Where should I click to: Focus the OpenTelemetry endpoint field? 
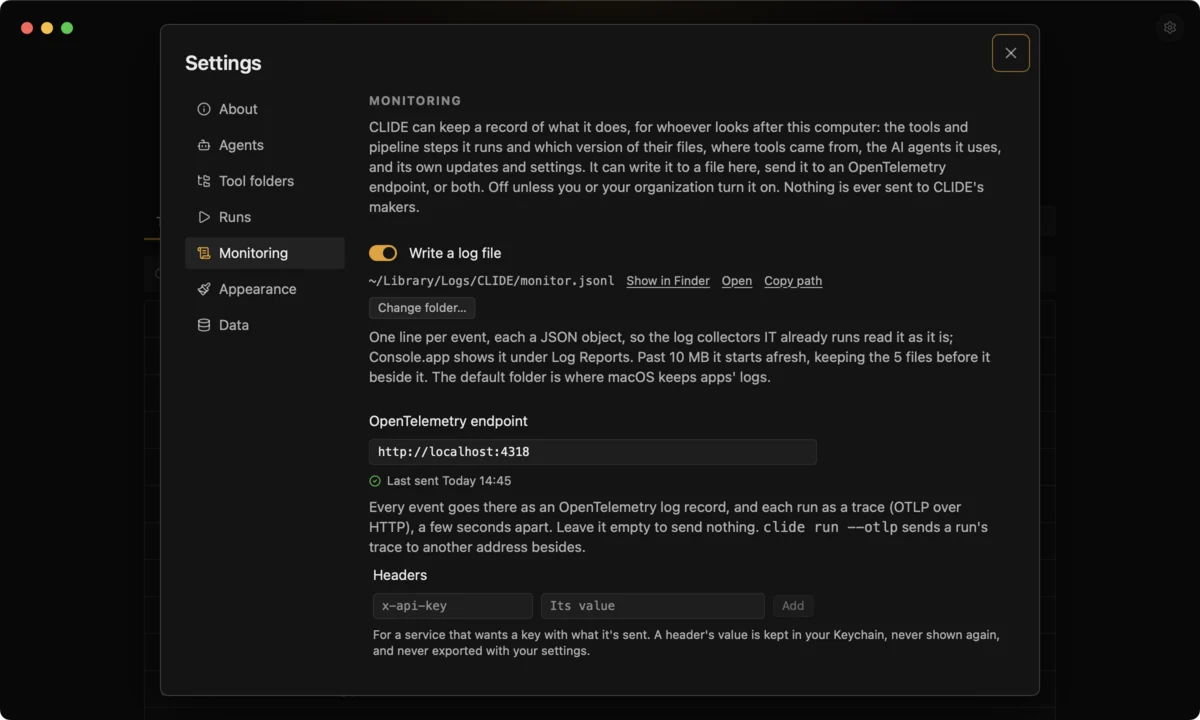pos(593,452)
